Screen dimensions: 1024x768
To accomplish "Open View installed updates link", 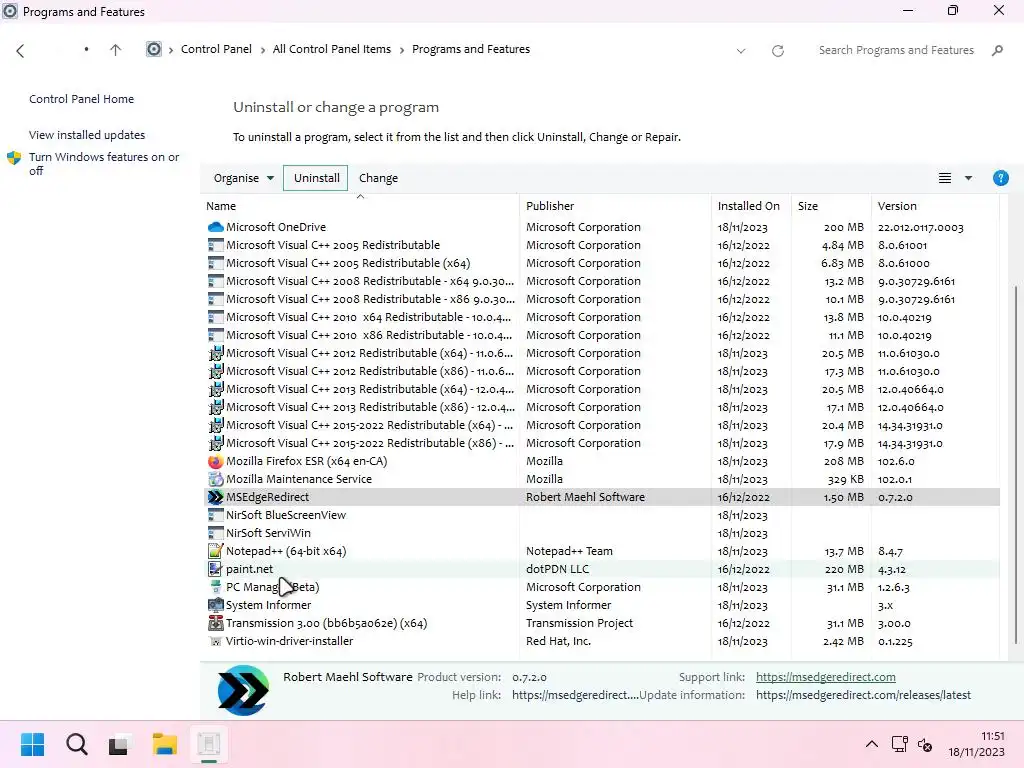I will [87, 135].
